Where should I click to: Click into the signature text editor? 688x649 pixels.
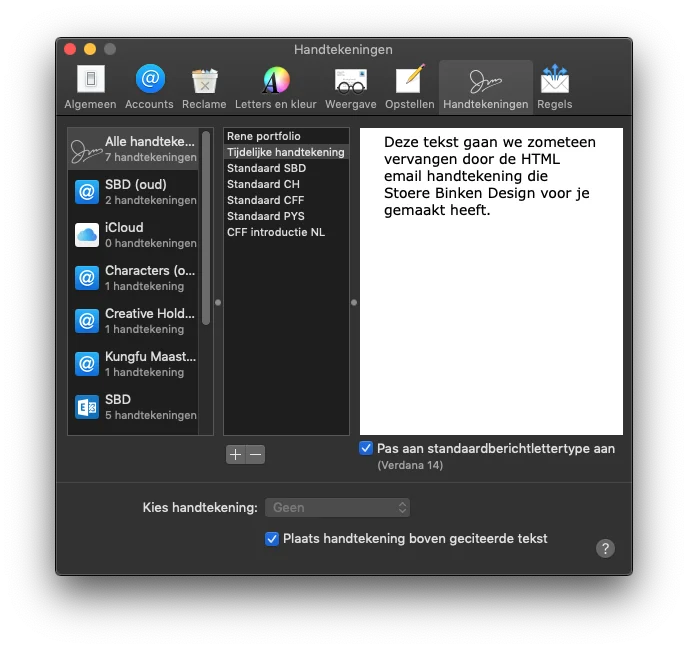coord(491,281)
